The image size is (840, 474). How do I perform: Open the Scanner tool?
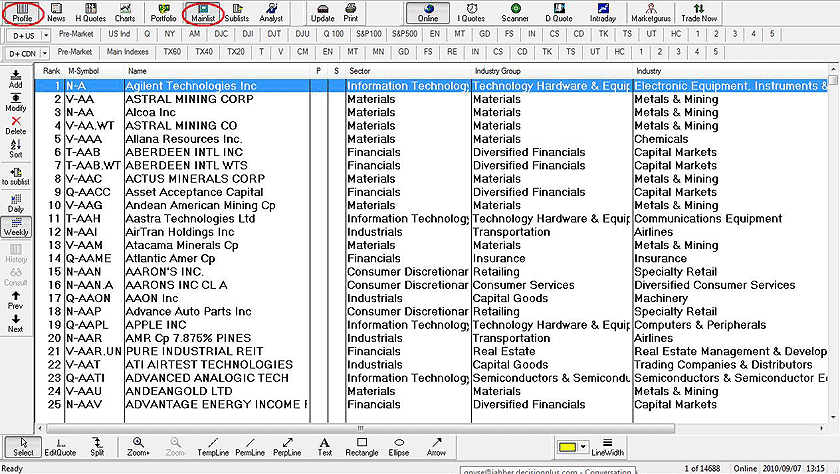tap(515, 12)
